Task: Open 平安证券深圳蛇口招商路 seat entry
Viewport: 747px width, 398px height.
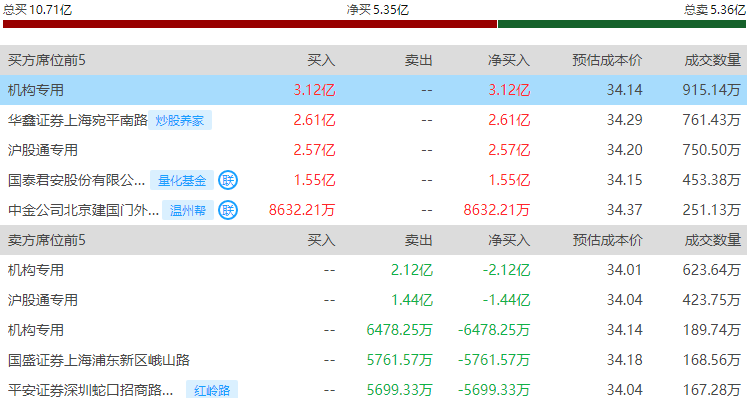Action: (91, 390)
